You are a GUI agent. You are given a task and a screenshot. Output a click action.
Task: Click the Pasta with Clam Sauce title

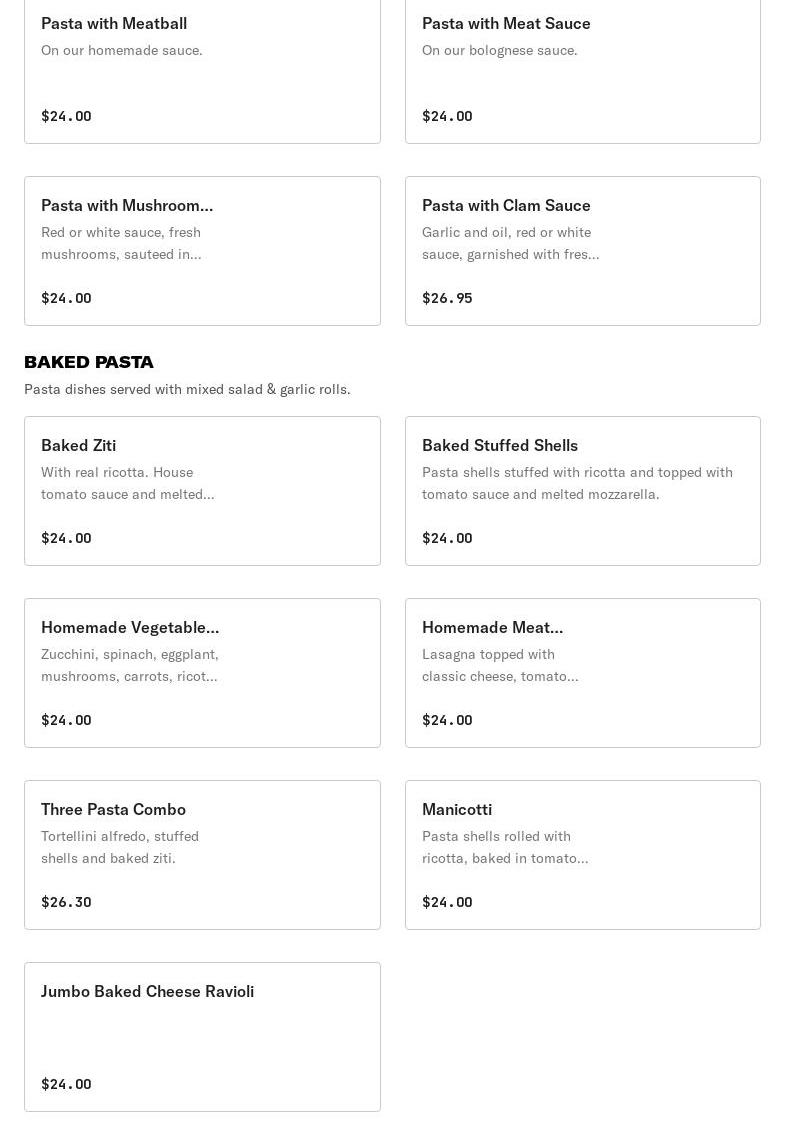[506, 205]
